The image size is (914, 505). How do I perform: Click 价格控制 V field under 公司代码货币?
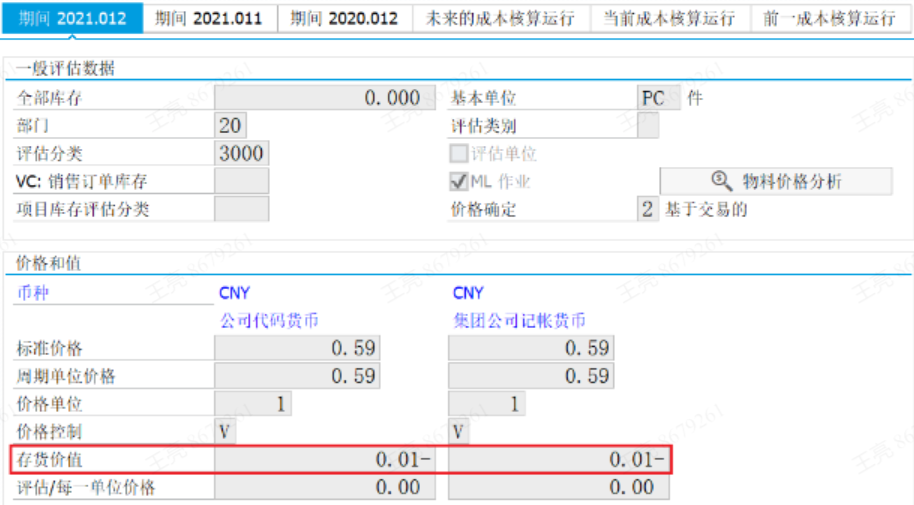coord(225,432)
